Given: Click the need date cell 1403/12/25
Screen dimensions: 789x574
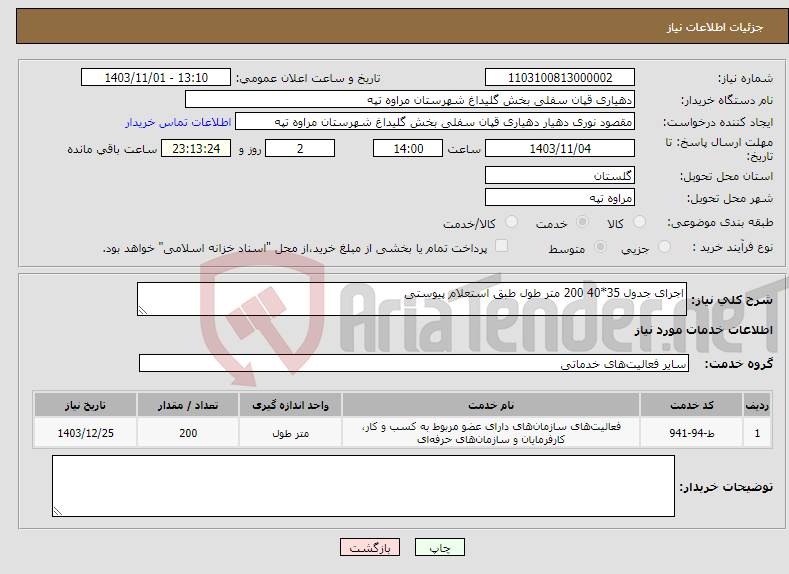Looking at the screenshot, I should (x=86, y=433).
